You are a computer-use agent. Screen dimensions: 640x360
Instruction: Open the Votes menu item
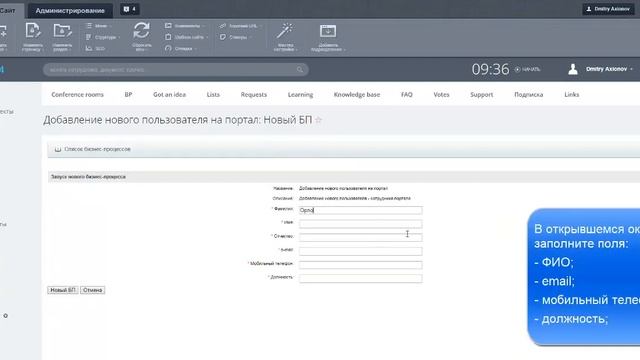[x=441, y=94]
